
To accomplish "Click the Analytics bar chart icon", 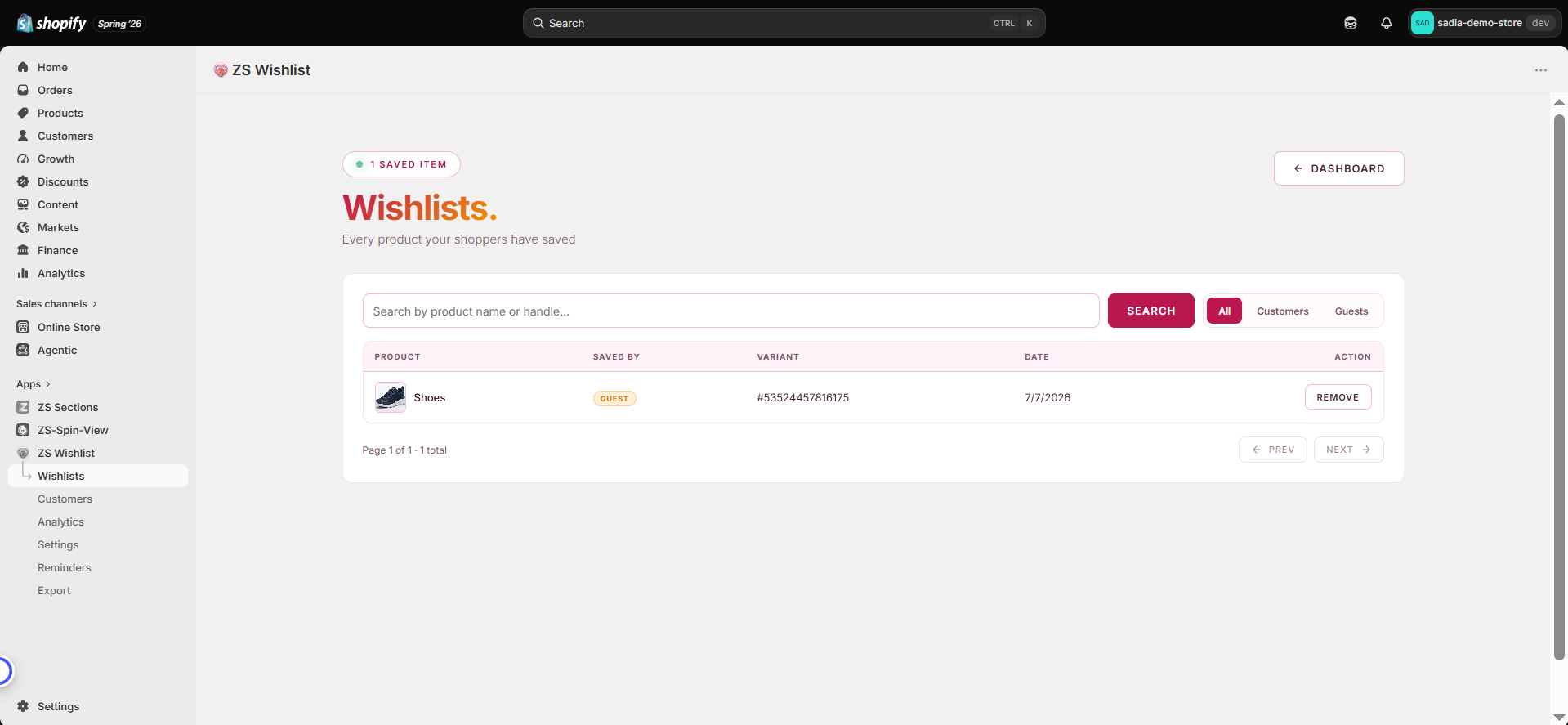I will pos(23,273).
